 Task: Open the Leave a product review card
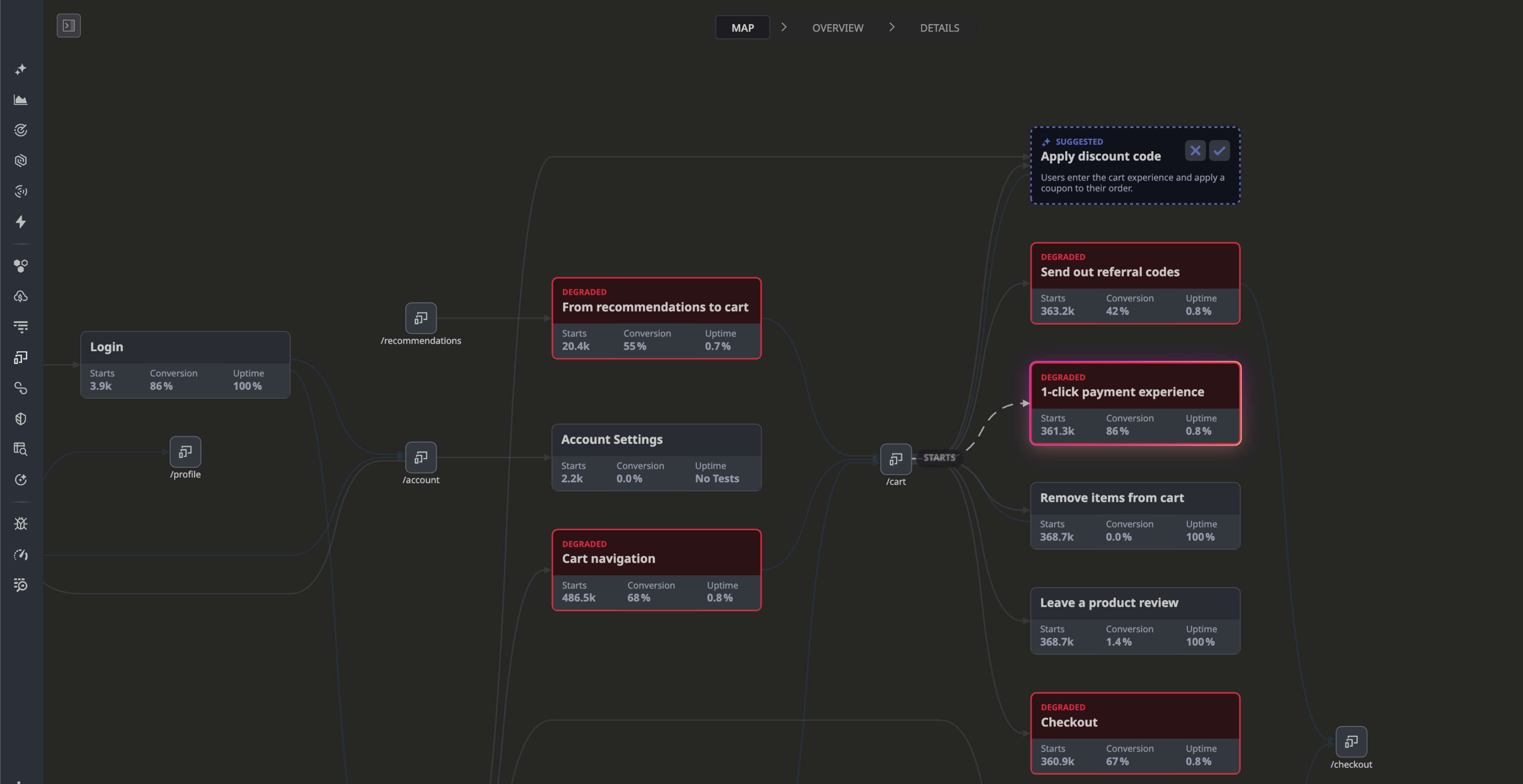tap(1135, 620)
